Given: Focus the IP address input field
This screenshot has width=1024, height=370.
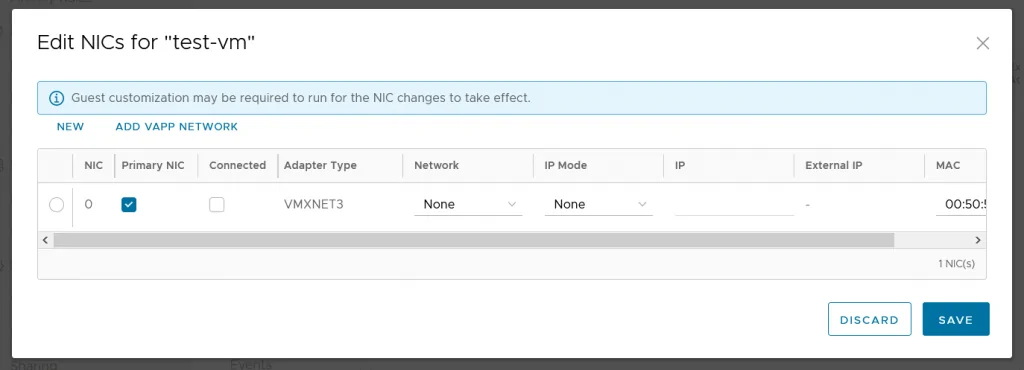Looking at the screenshot, I should (x=735, y=205).
